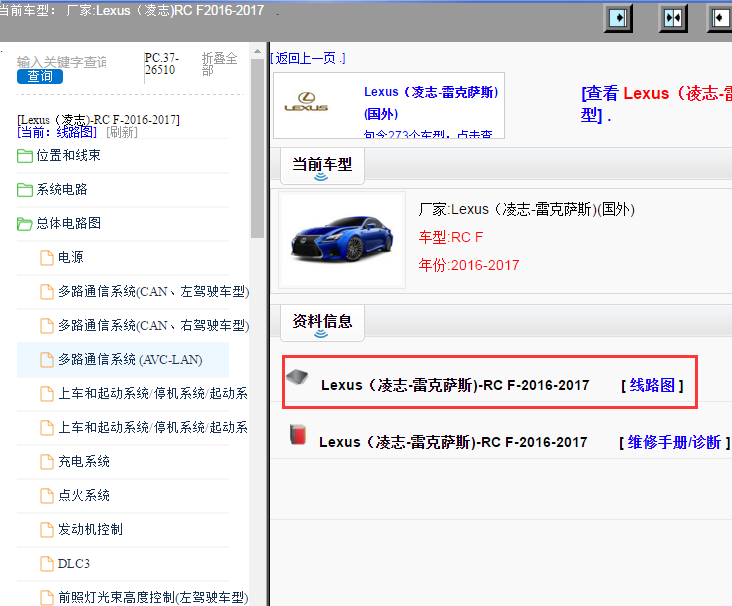This screenshot has width=732, height=606.
Task: Expand the 系统电路 folder
Action: (x=62, y=190)
